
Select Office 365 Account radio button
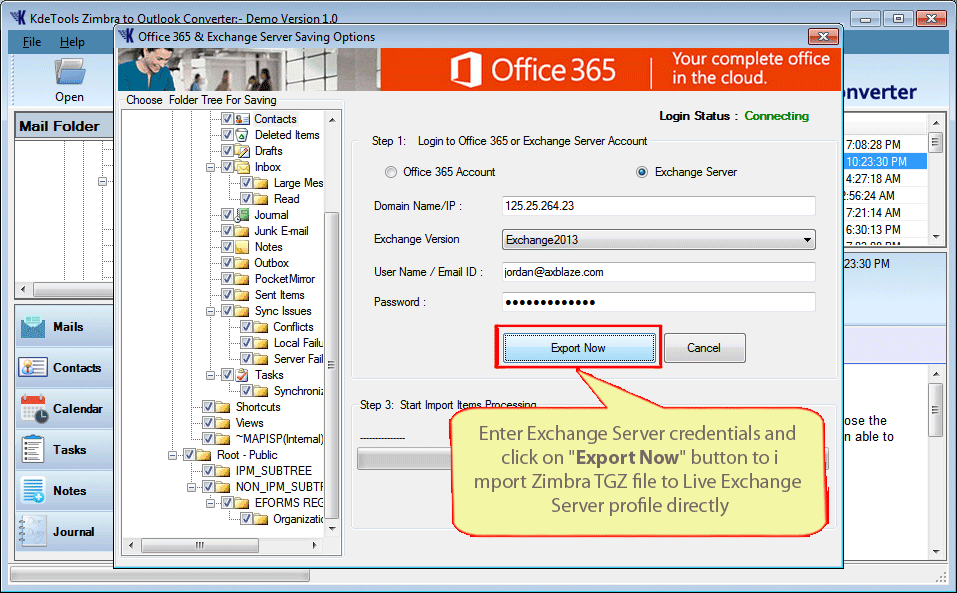(x=391, y=172)
